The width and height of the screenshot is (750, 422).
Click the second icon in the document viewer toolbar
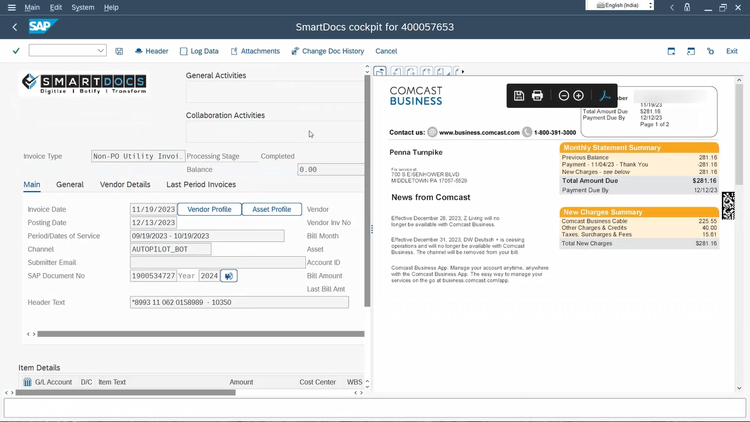[396, 72]
